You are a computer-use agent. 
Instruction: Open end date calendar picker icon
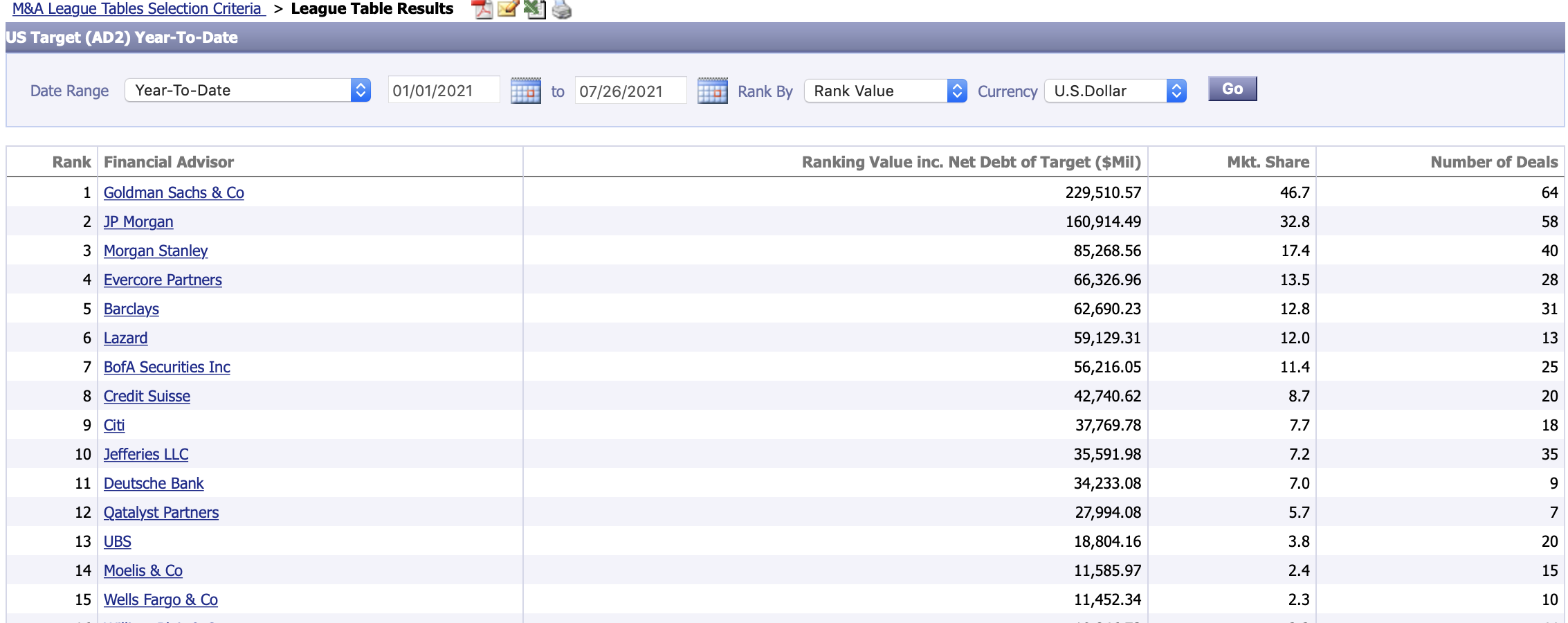point(713,91)
